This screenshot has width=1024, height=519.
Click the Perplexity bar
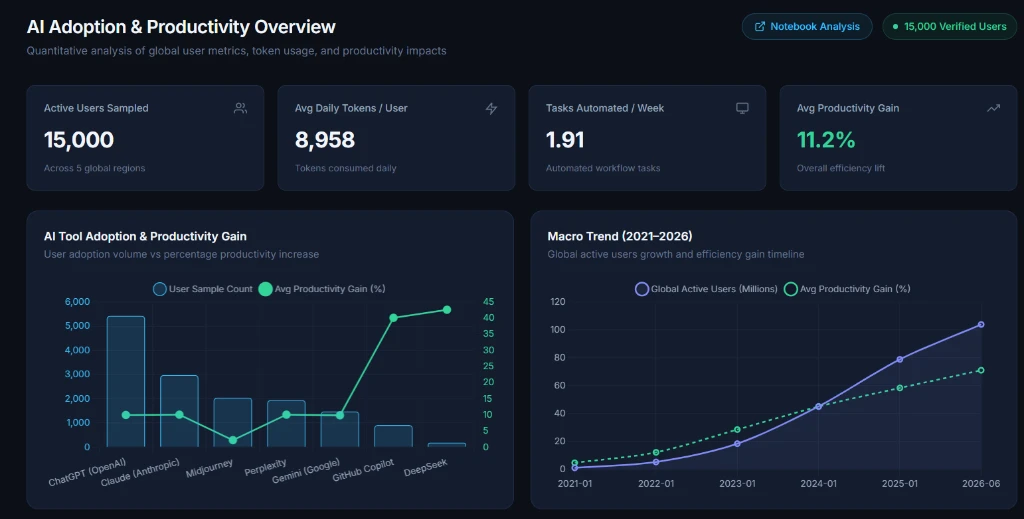(286, 424)
